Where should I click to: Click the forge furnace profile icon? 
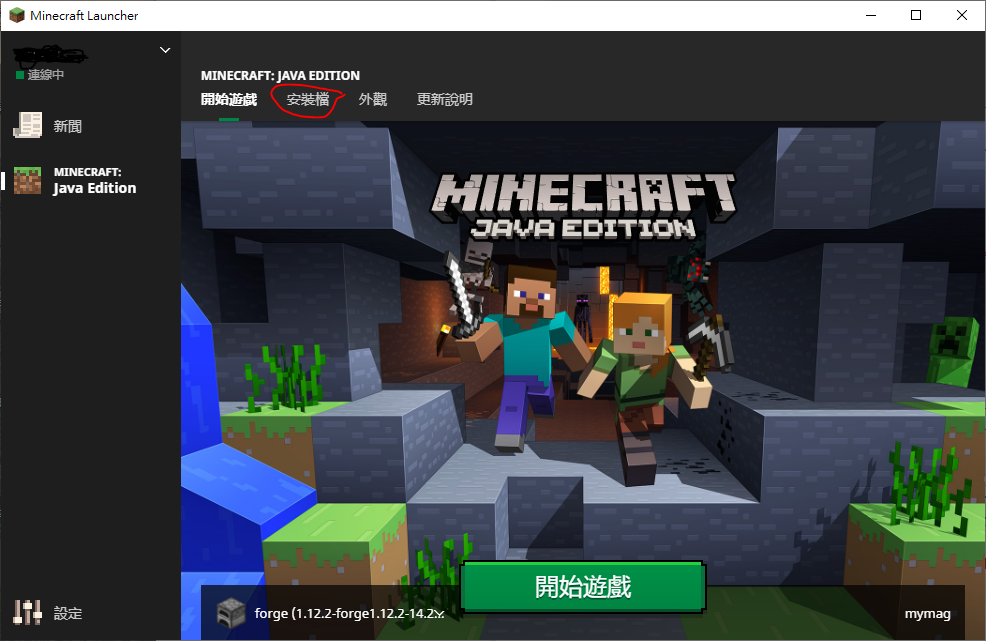231,613
